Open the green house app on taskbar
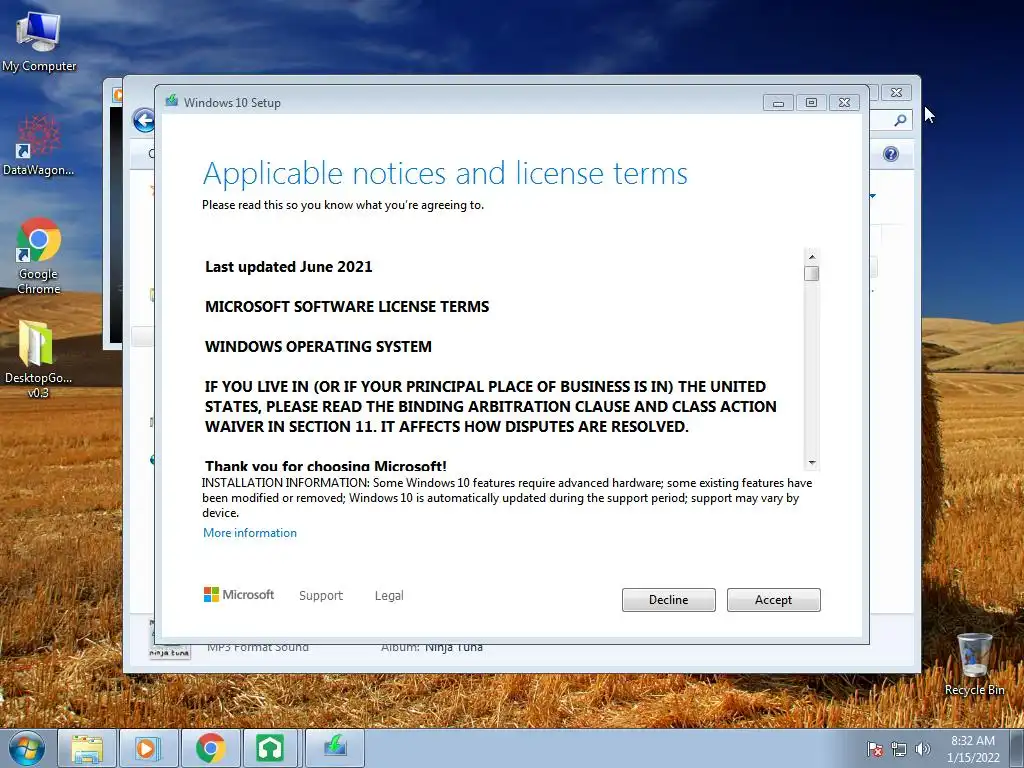Viewport: 1024px width, 768px height. (270, 748)
